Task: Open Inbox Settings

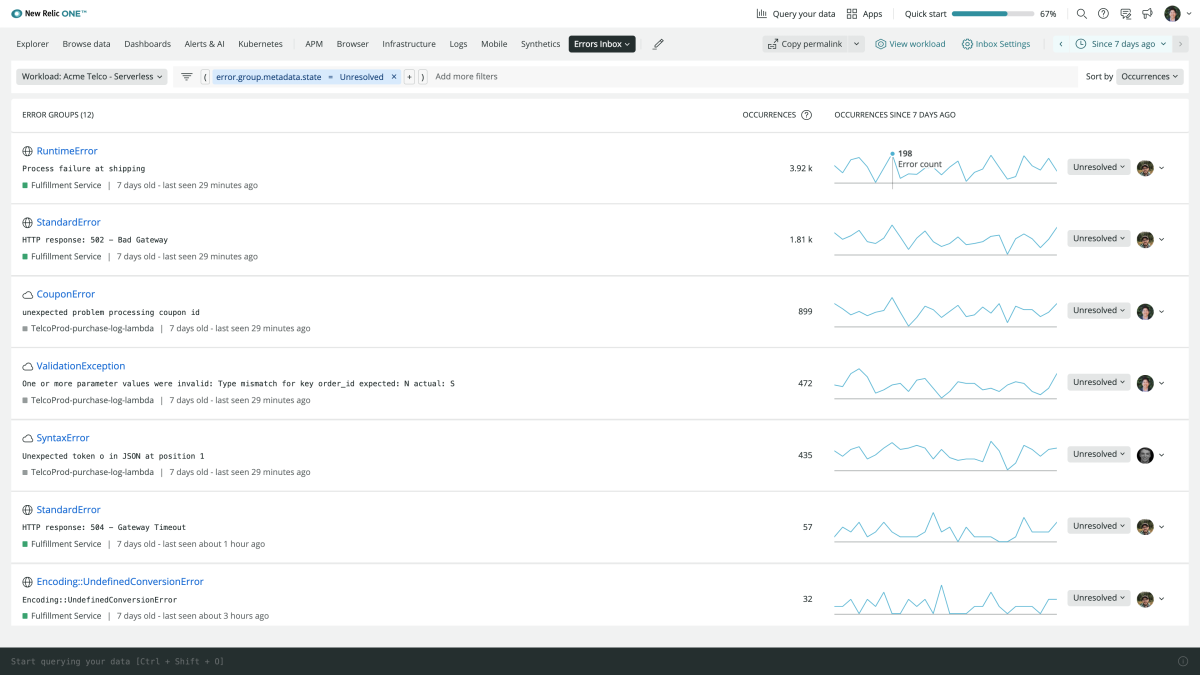Action: point(996,44)
